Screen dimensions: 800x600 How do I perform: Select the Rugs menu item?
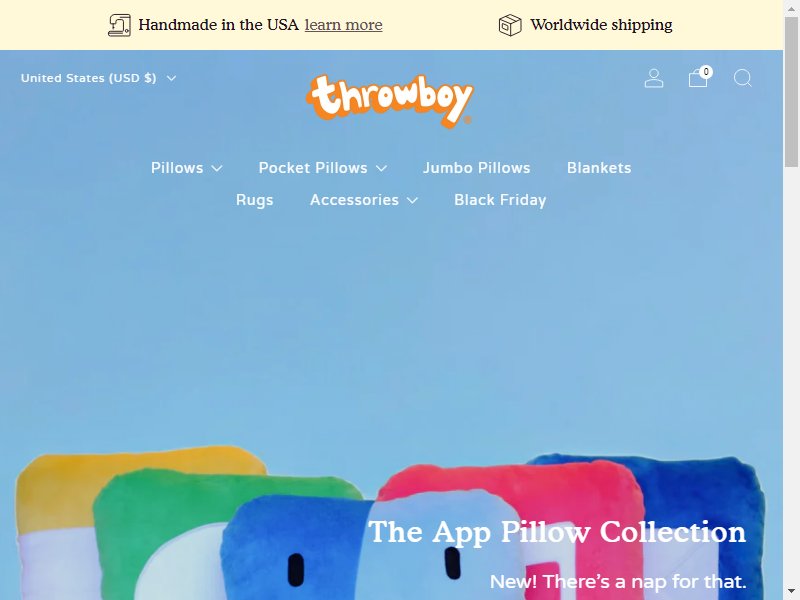[x=255, y=200]
